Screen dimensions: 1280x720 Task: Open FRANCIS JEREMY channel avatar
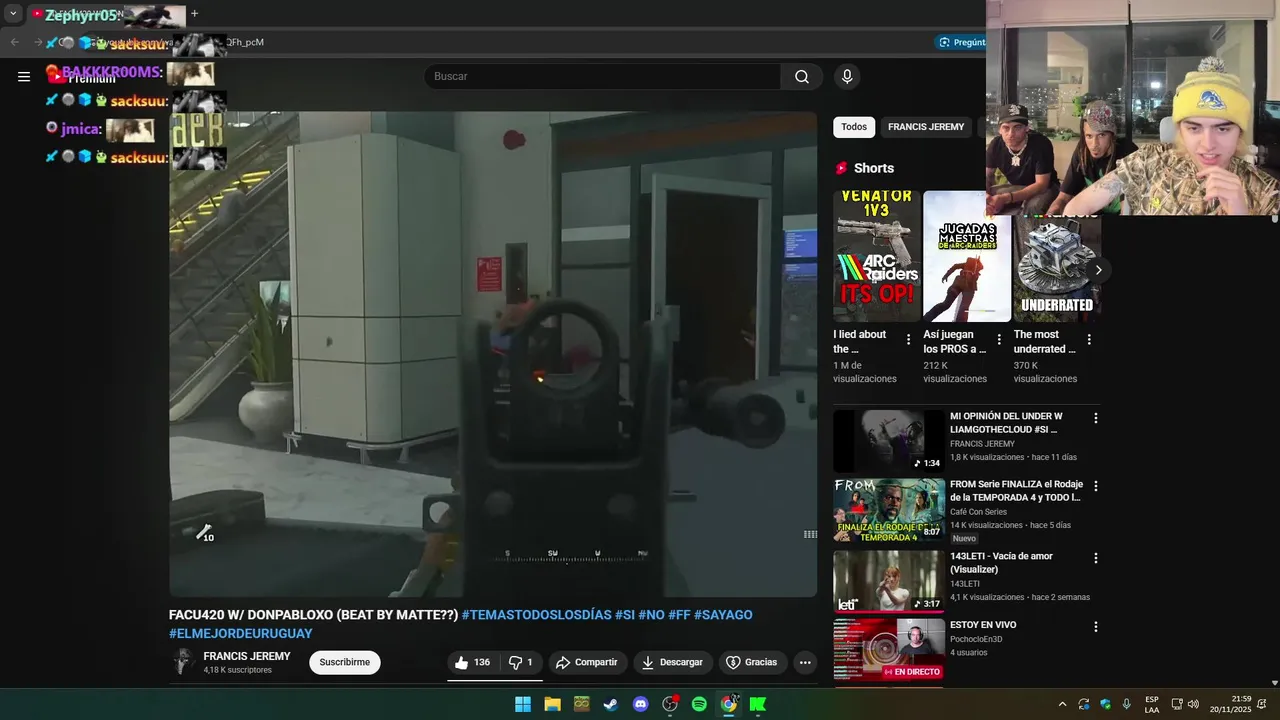click(x=182, y=662)
